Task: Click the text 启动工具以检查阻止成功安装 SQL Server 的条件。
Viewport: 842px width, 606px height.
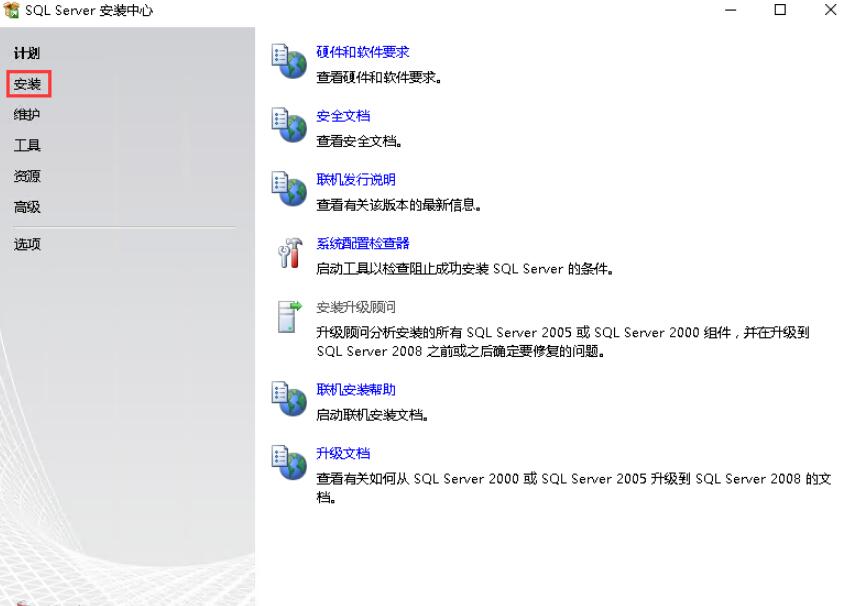Action: click(465, 268)
